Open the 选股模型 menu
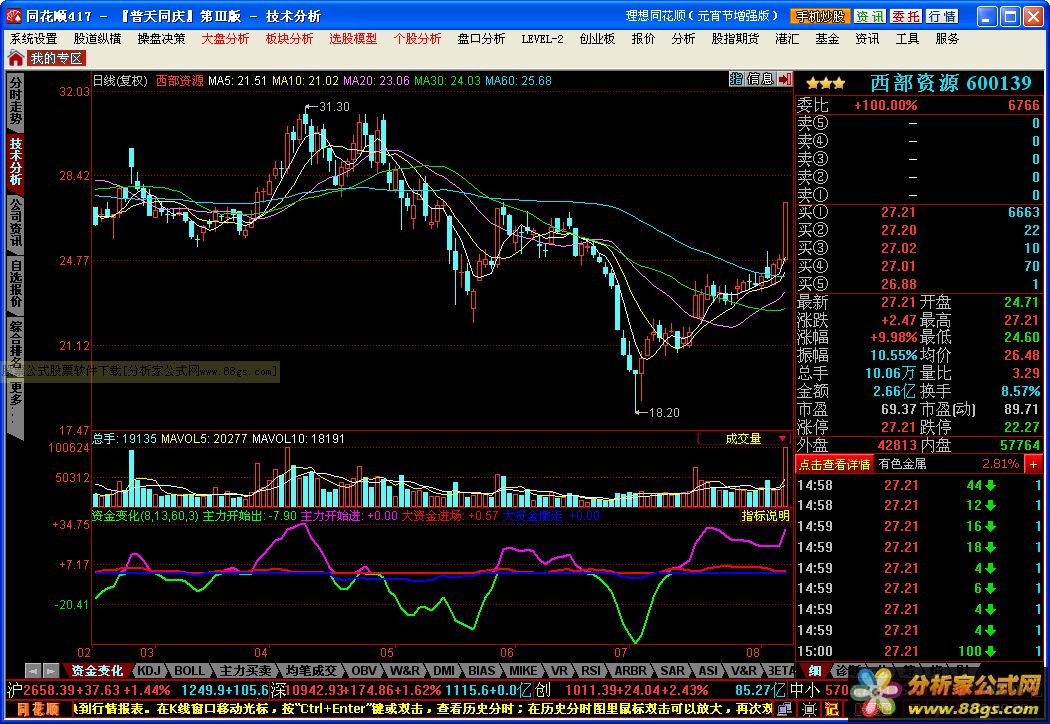Image resolution: width=1050 pixels, height=724 pixels. coord(353,39)
